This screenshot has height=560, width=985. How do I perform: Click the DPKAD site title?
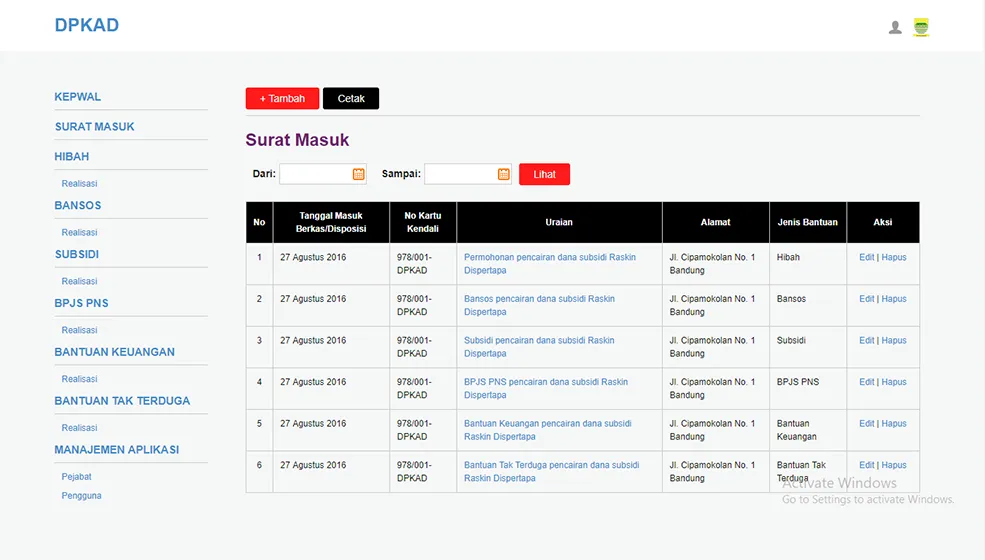87,25
